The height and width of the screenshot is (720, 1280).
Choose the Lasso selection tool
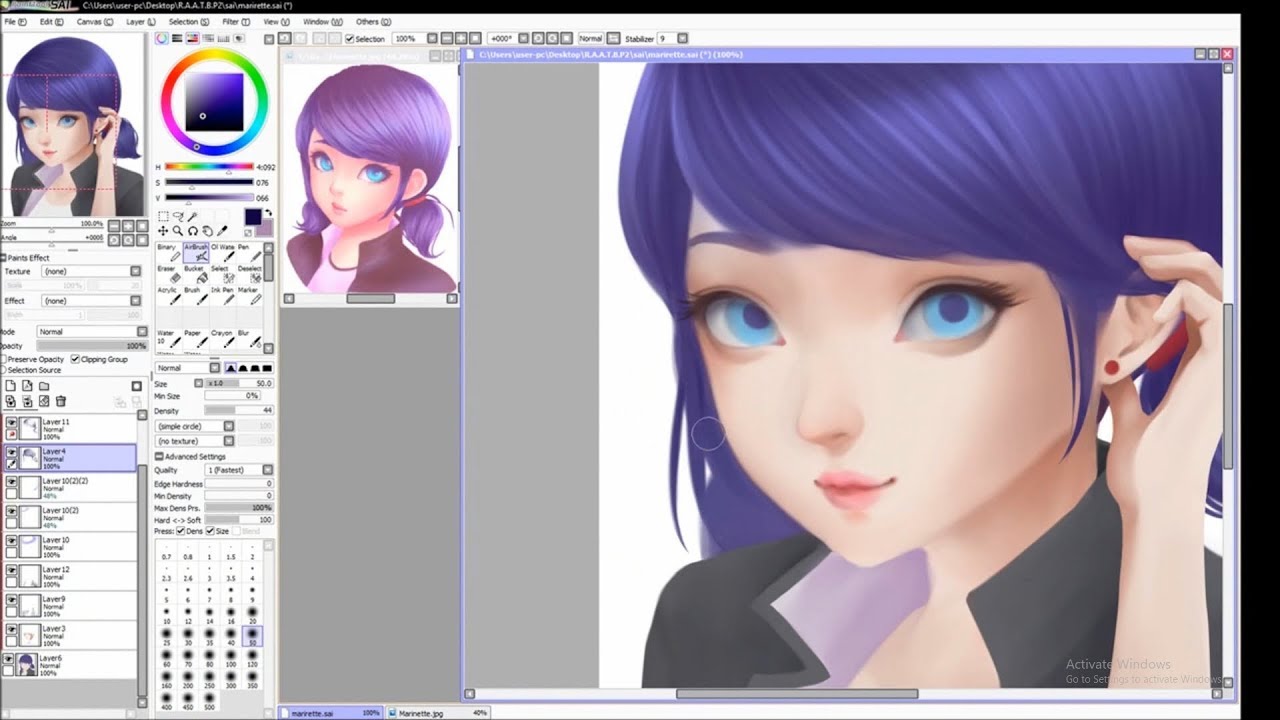tap(178, 216)
